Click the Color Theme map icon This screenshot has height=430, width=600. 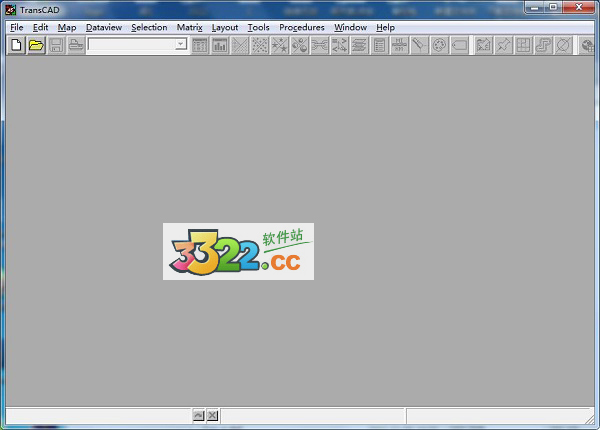240,46
